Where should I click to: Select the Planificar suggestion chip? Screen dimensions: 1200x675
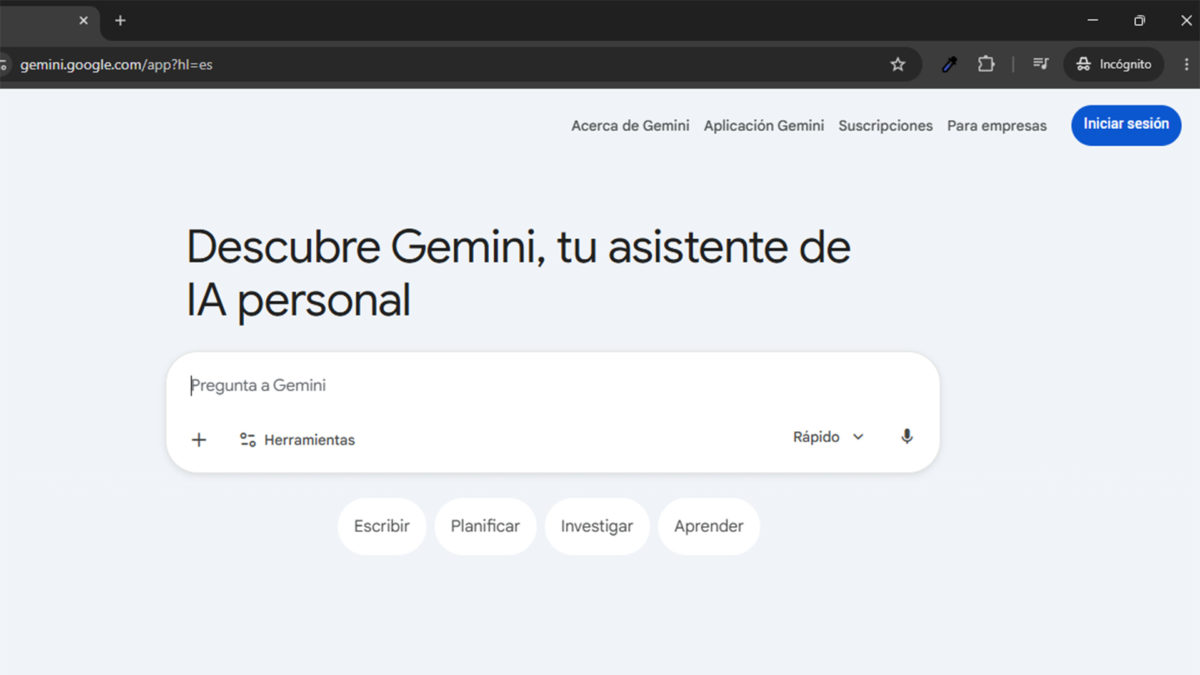coord(485,526)
